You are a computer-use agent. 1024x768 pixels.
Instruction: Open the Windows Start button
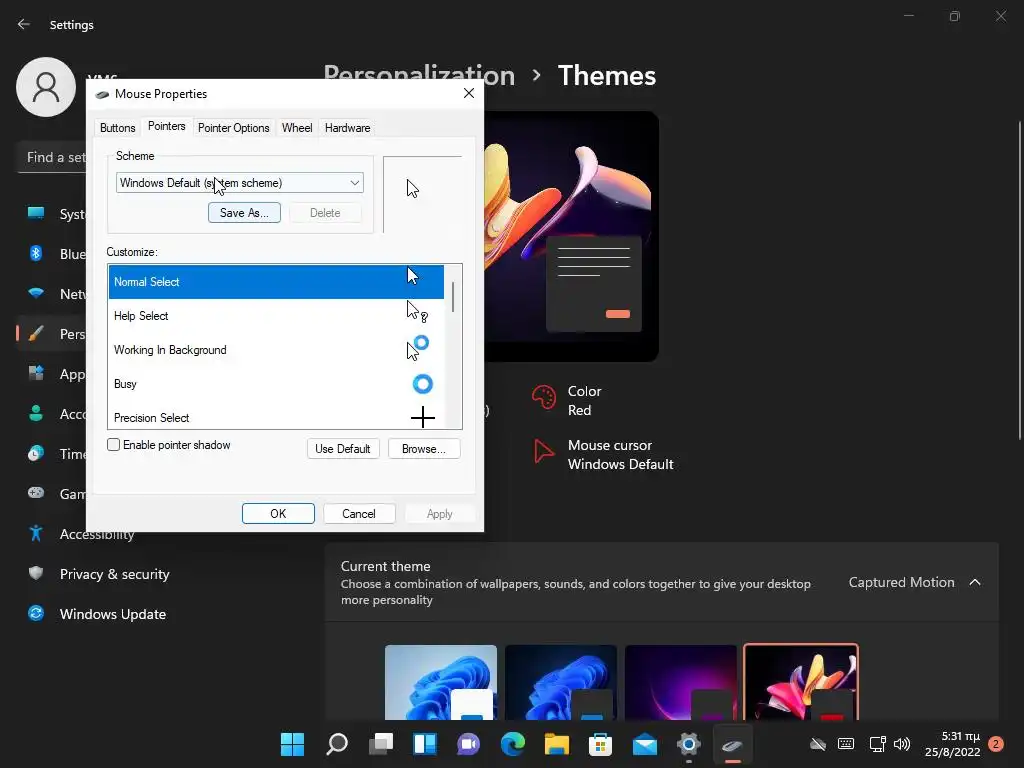tap(293, 744)
